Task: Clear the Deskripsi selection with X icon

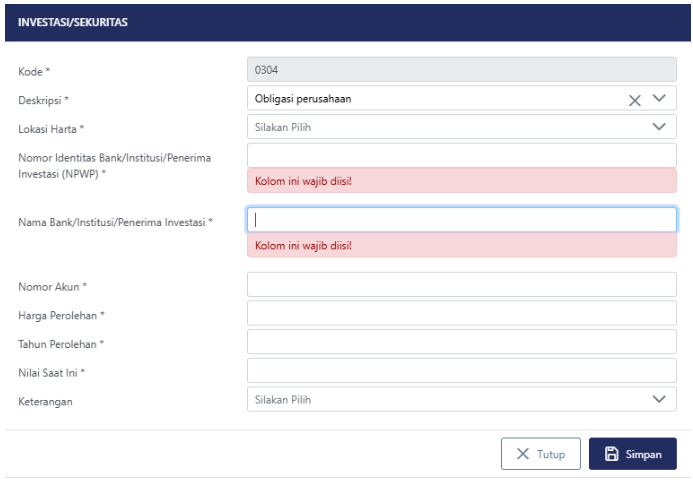Action: (x=634, y=99)
